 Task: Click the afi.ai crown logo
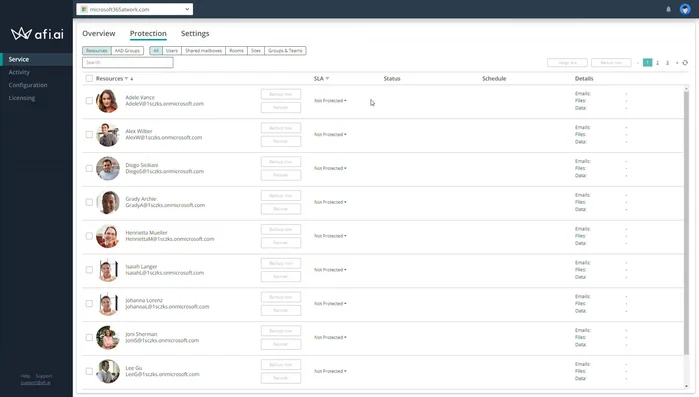tap(21, 33)
